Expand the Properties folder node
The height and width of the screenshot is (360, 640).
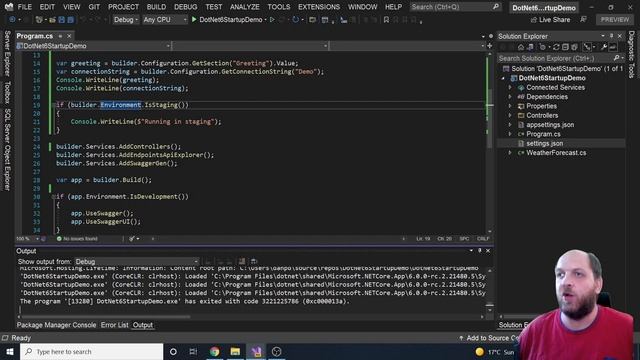coord(510,106)
